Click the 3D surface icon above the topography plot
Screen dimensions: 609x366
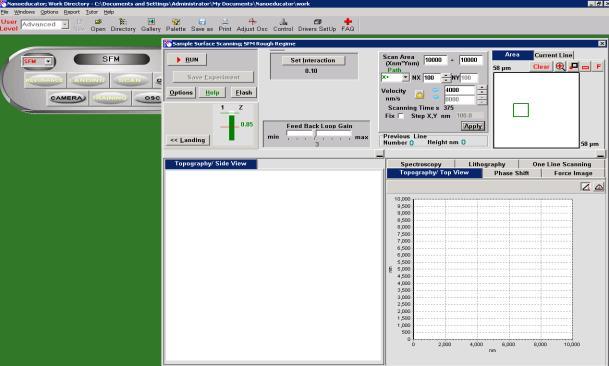599,187
